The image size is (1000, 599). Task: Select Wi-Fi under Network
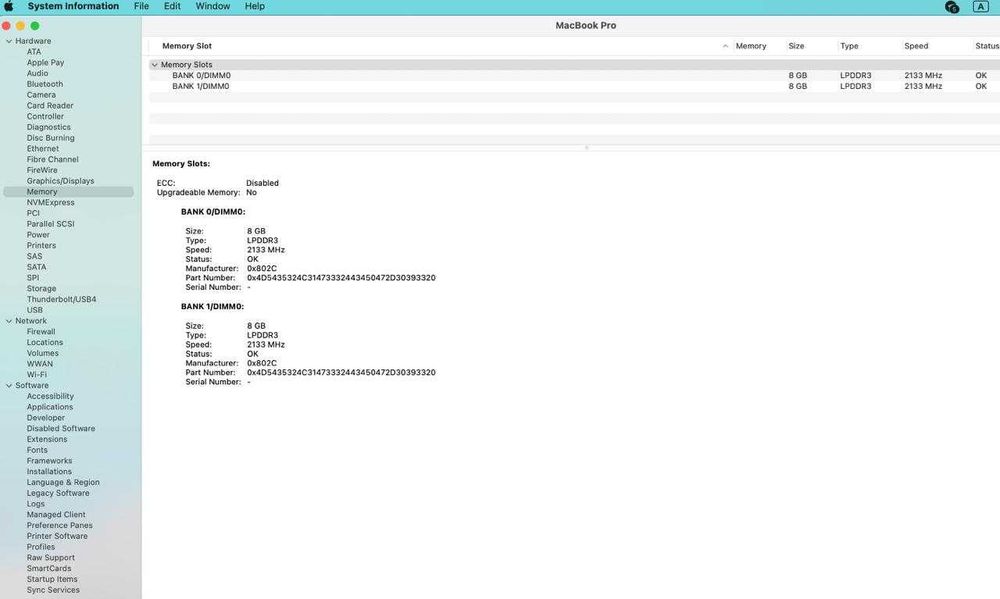[x=36, y=374]
